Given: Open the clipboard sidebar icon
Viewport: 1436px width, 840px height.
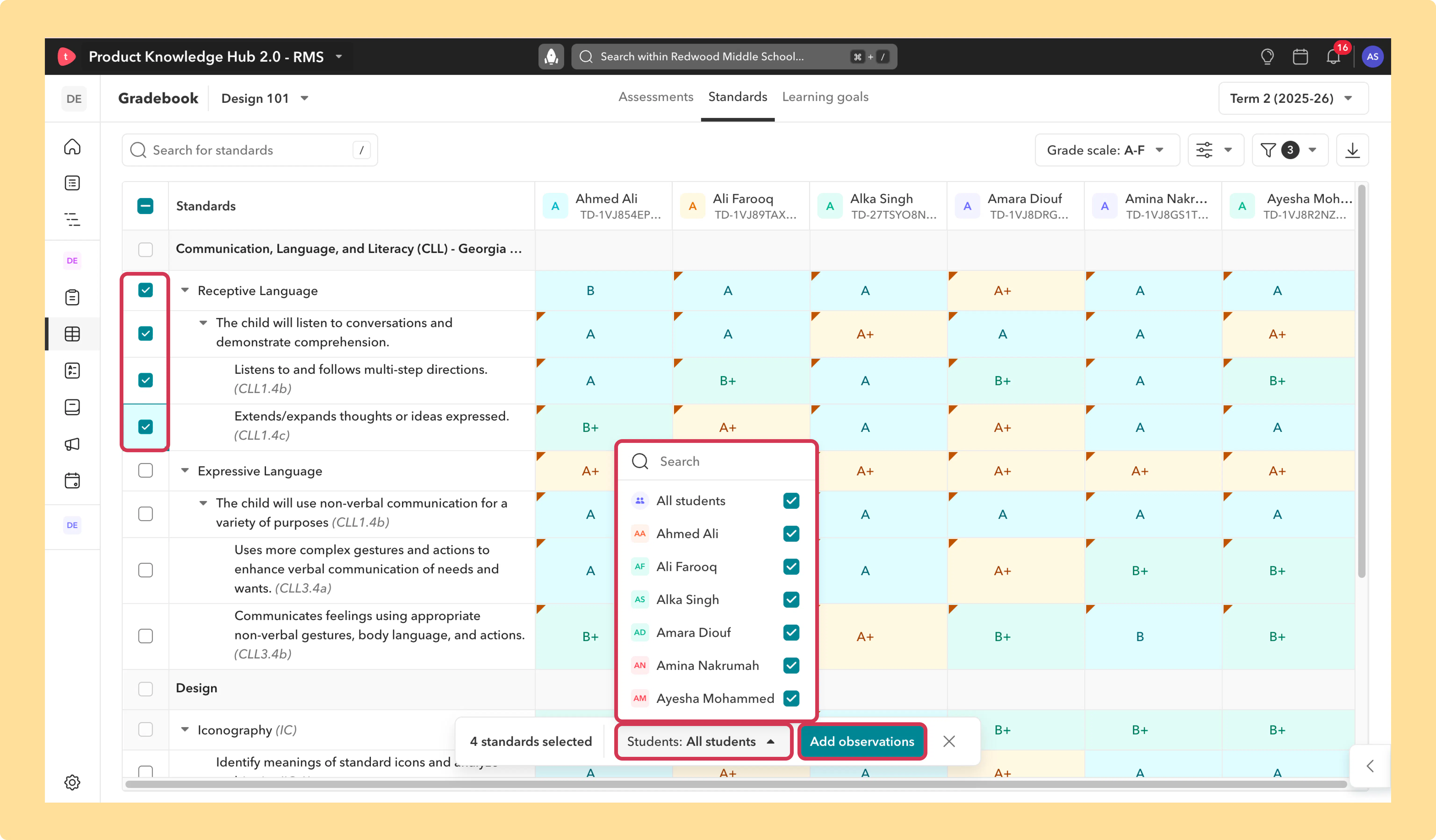Looking at the screenshot, I should pyautogui.click(x=72, y=297).
